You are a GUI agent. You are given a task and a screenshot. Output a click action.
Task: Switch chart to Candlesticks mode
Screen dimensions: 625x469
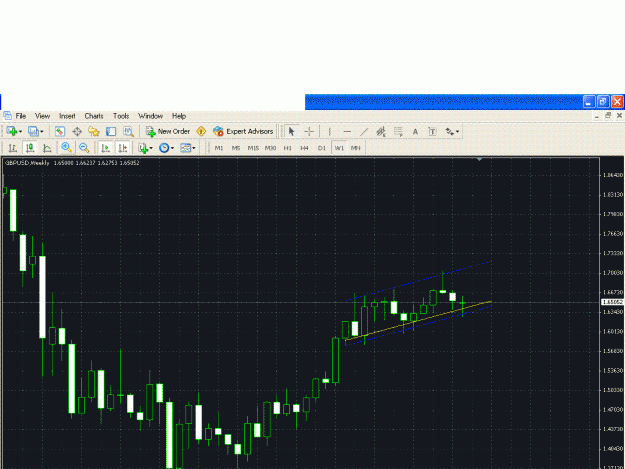pos(30,148)
